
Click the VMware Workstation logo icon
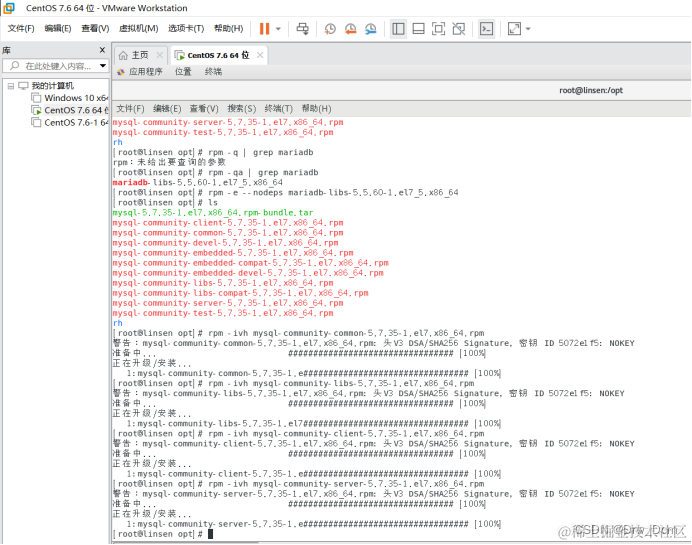(9, 8)
